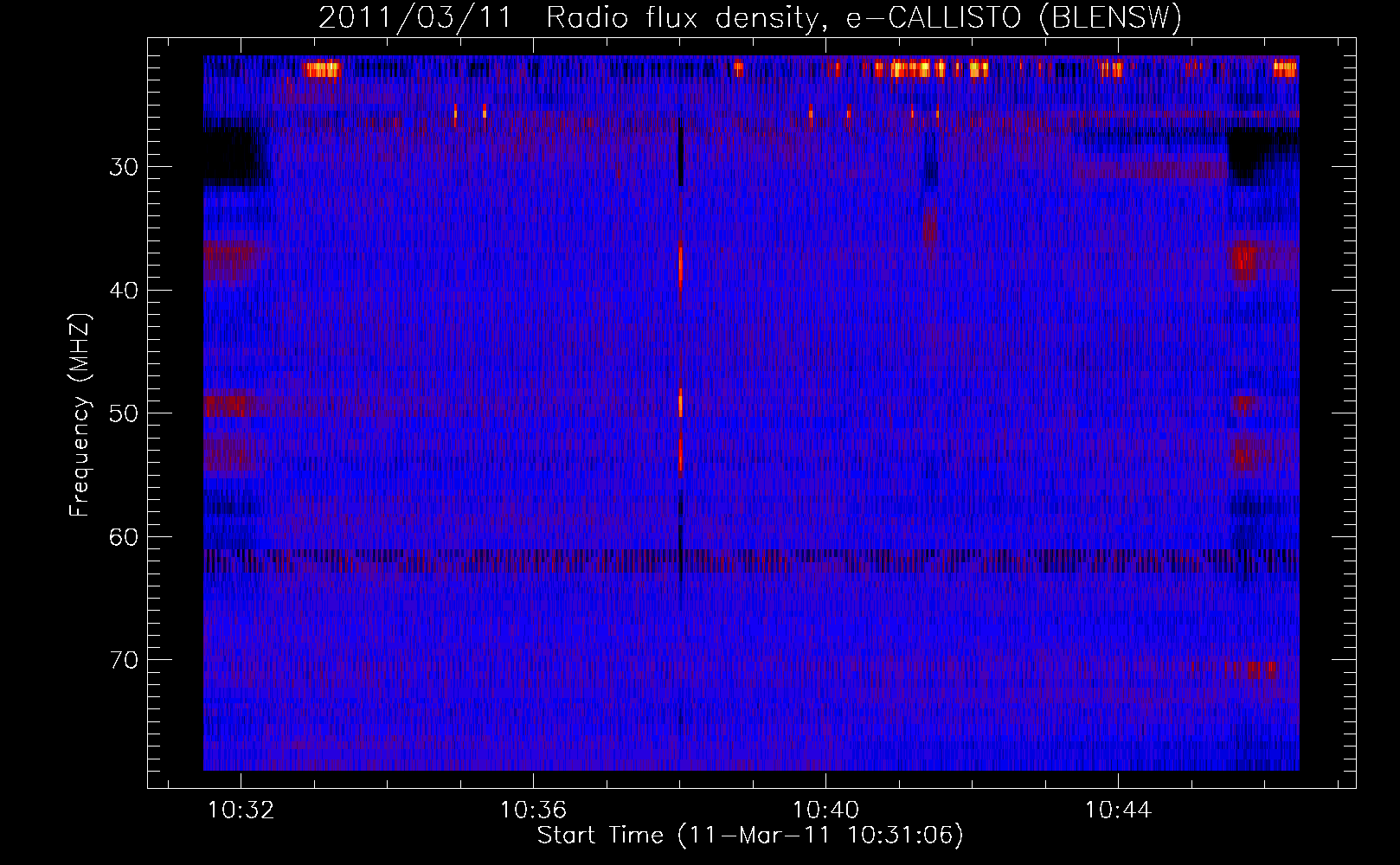Click the 10:32 time tick label

tap(241, 811)
